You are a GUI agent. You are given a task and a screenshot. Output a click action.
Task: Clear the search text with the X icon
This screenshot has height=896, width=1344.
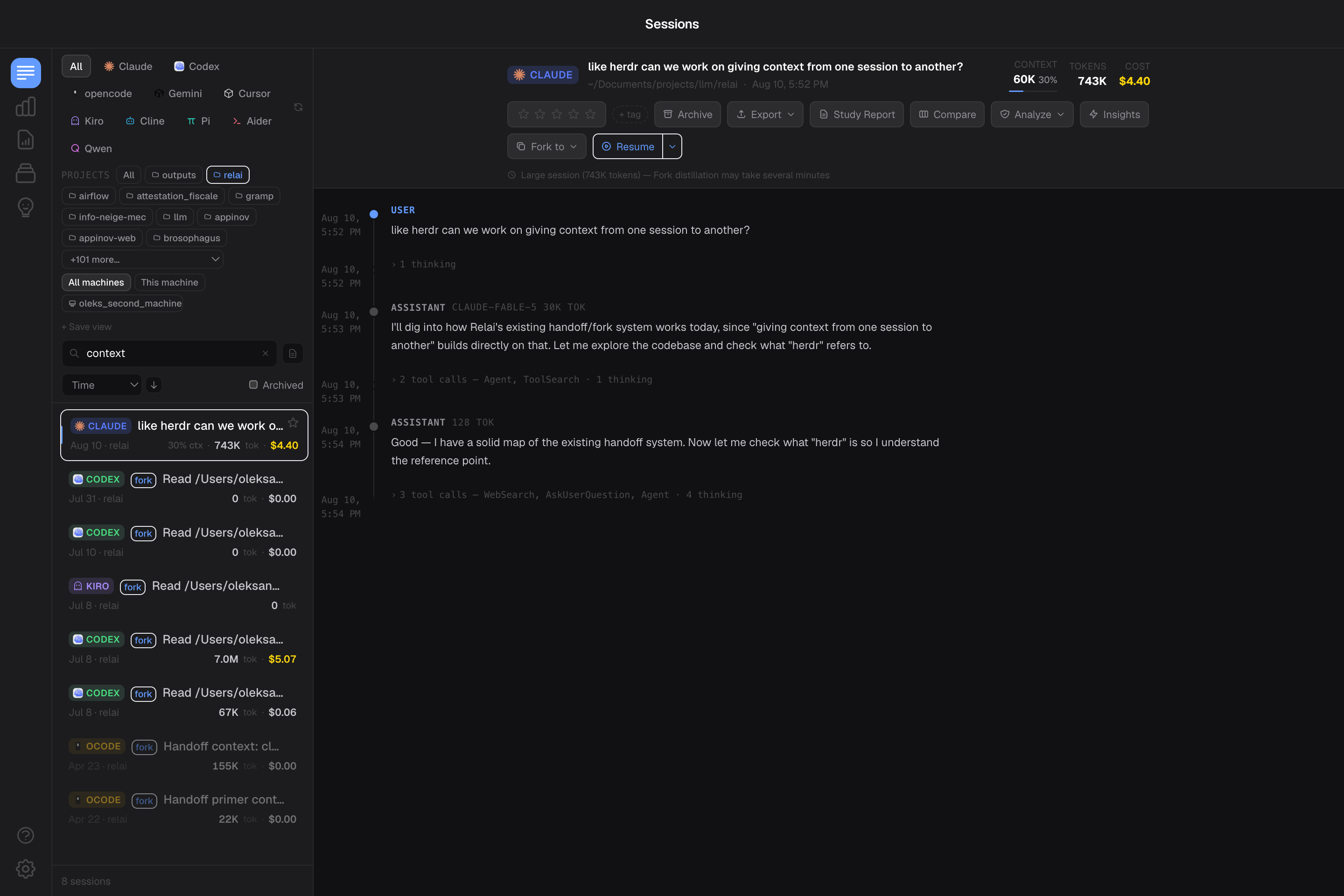pos(265,353)
